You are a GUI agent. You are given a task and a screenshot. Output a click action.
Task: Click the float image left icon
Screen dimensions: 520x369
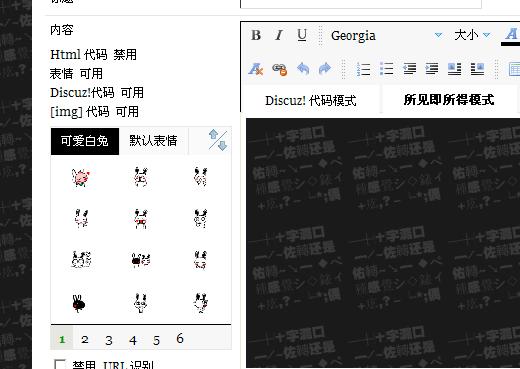455,69
